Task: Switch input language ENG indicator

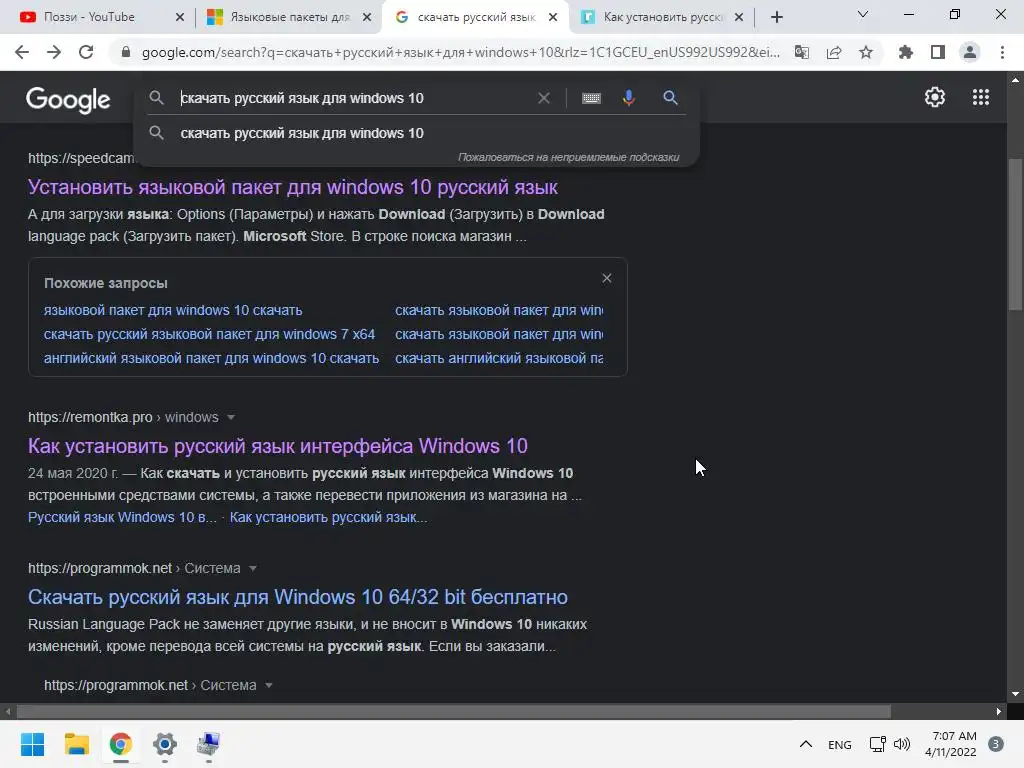Action: click(839, 744)
